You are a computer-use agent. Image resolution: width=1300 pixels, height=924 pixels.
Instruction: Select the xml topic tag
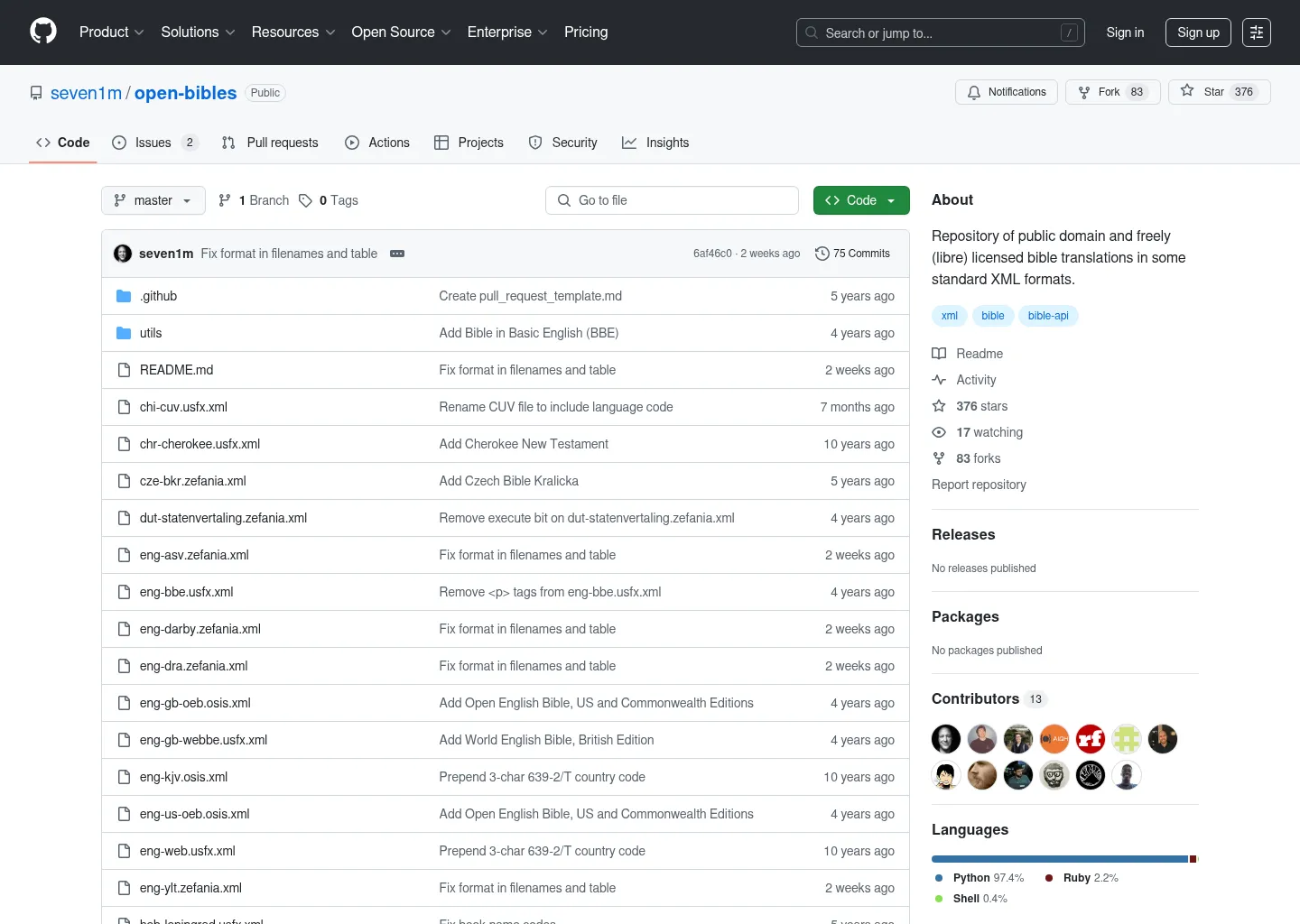[x=950, y=316]
